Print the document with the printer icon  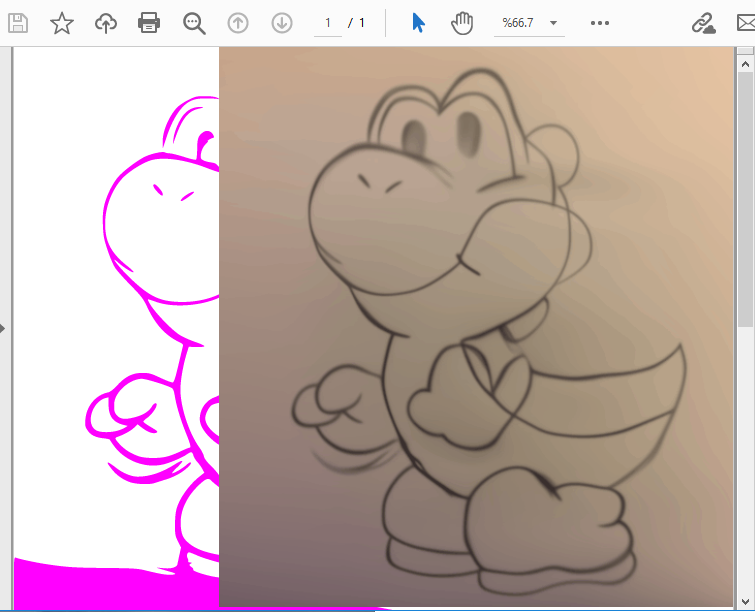[149, 23]
